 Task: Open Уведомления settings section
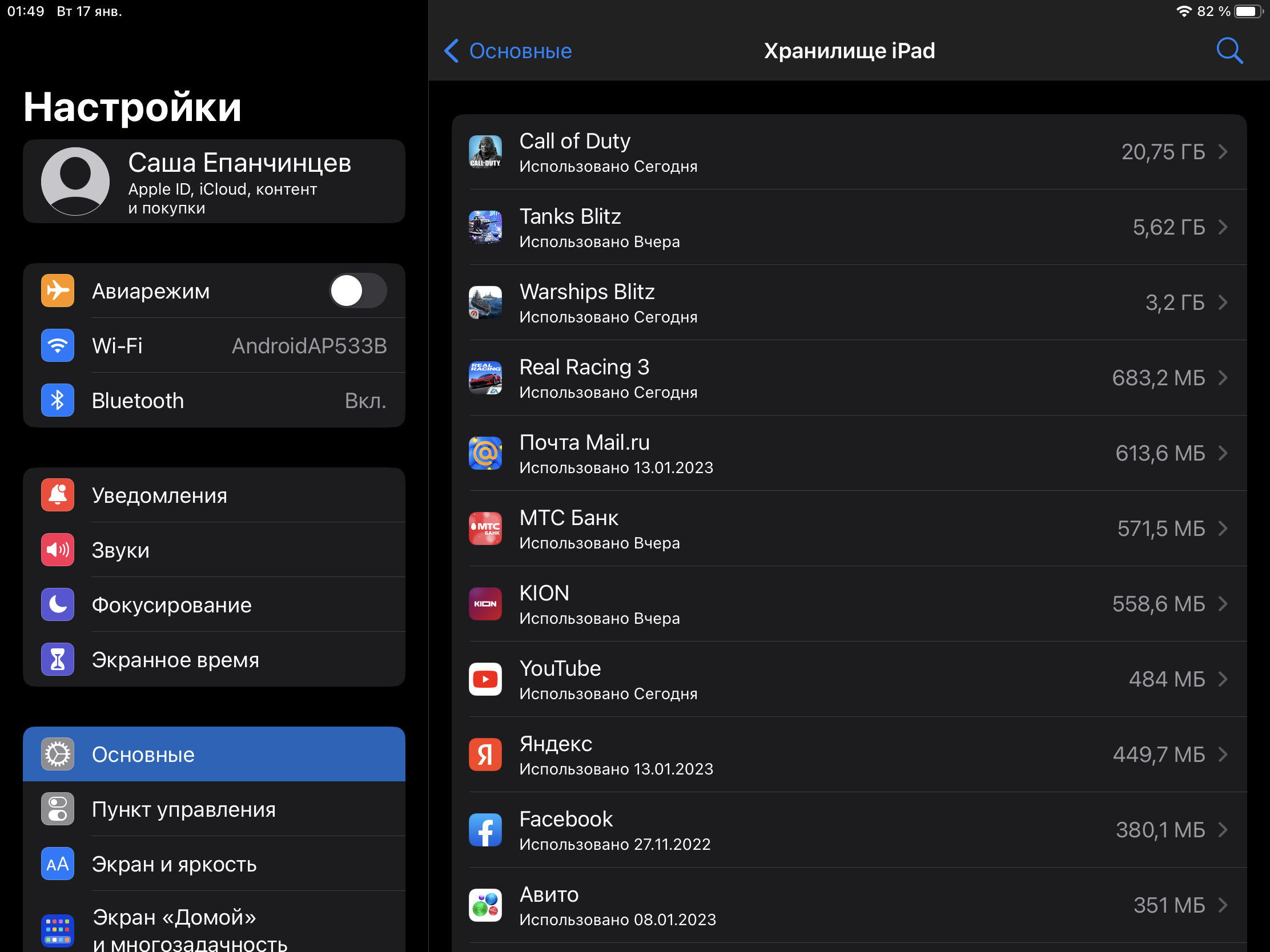[x=214, y=495]
